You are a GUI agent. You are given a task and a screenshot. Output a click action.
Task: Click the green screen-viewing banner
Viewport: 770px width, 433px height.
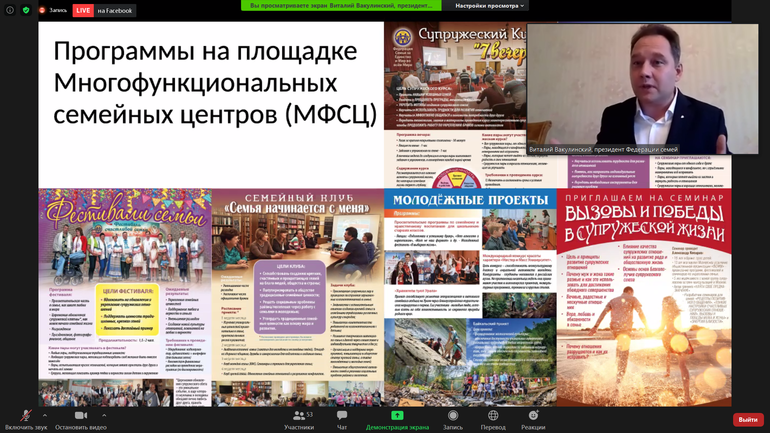(341, 5)
